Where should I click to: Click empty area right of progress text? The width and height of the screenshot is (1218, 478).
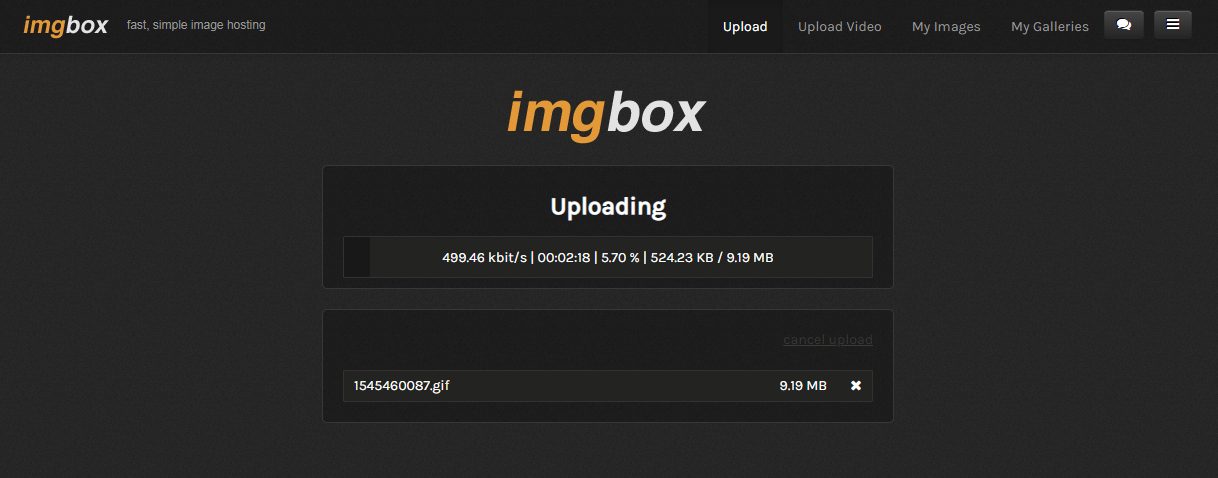coord(822,257)
